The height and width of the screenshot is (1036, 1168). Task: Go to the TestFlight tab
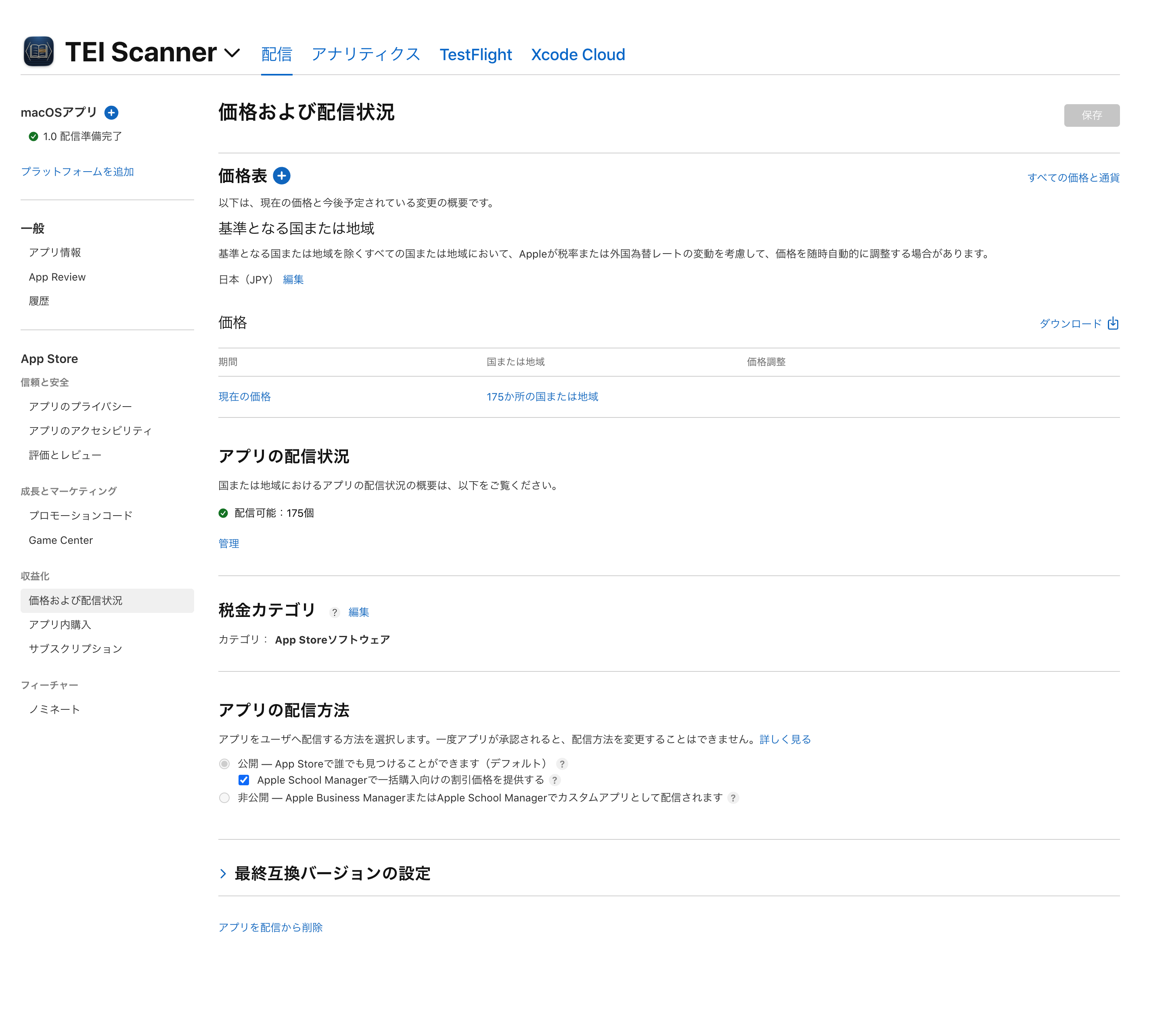475,55
